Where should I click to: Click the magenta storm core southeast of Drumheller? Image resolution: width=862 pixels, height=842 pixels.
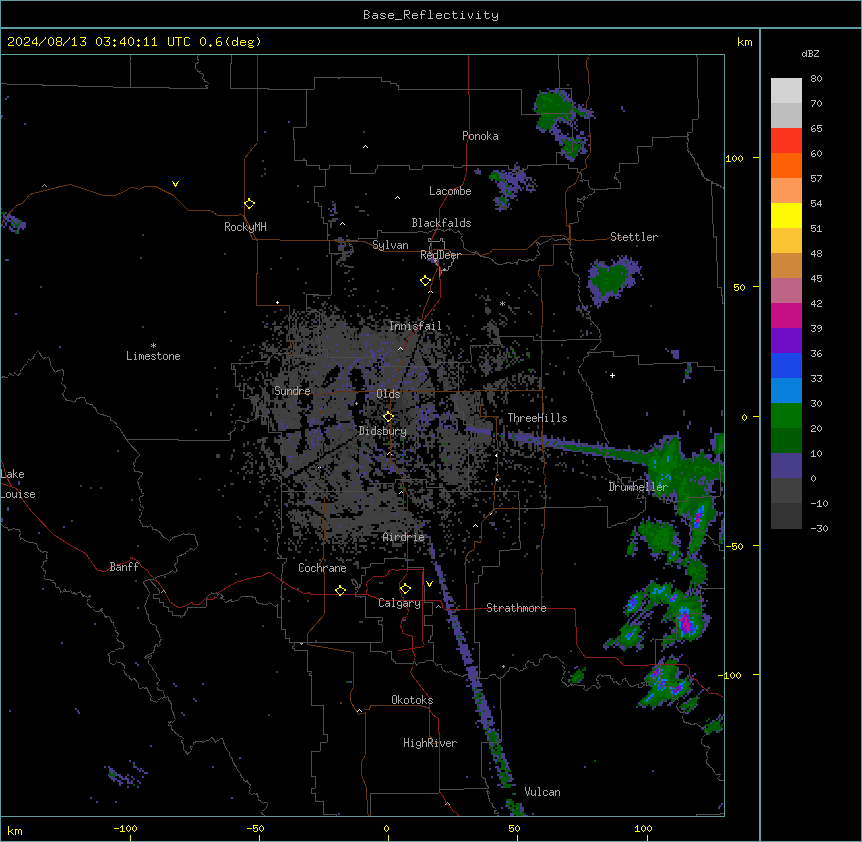(699, 516)
